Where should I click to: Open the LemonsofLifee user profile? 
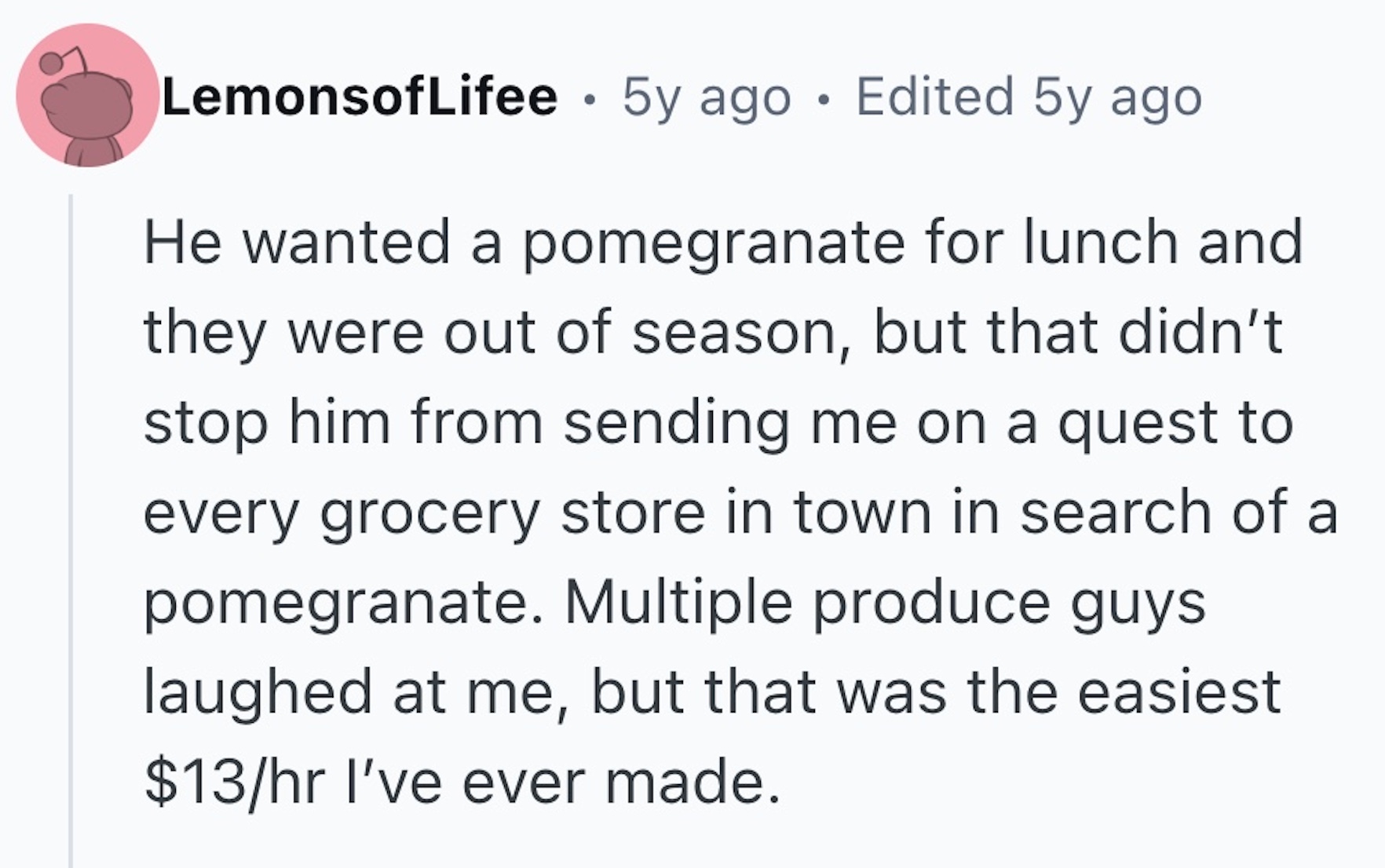point(360,97)
